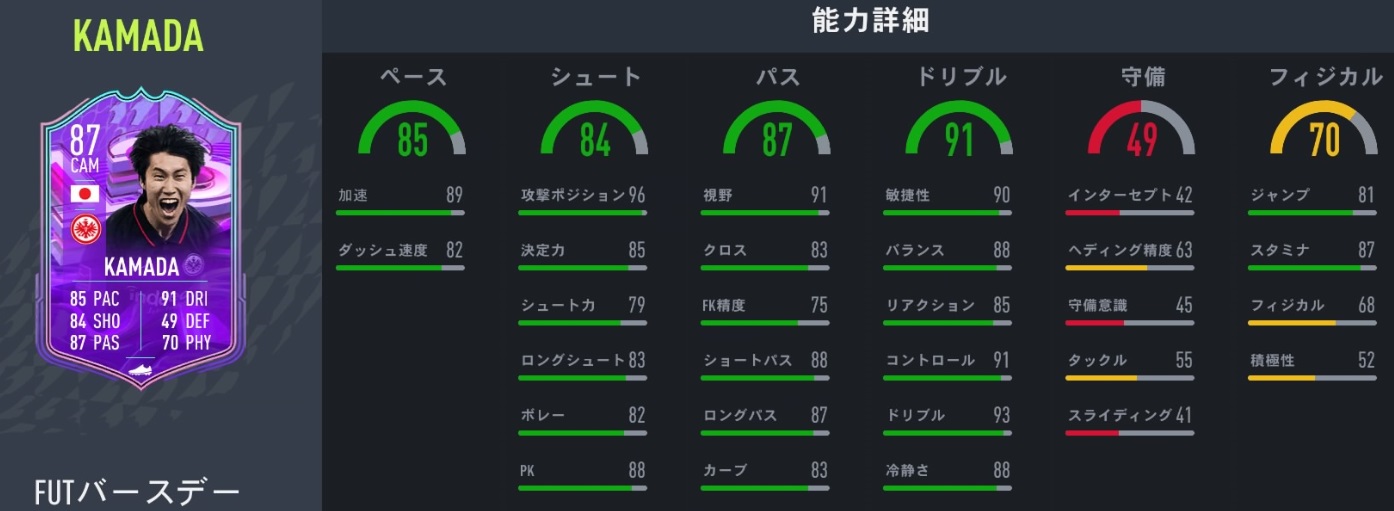Click the 加速 stat bar
The image size is (1394, 511).
click(x=399, y=213)
